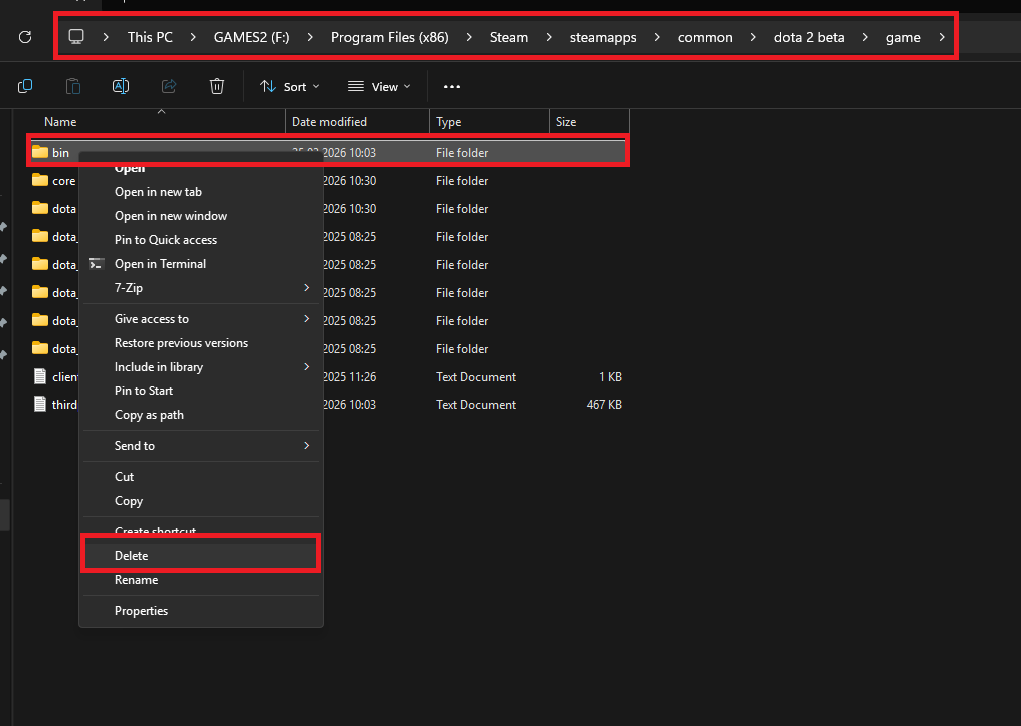Go to steamapps in breadcrumb
The image size is (1021, 726).
tap(603, 37)
